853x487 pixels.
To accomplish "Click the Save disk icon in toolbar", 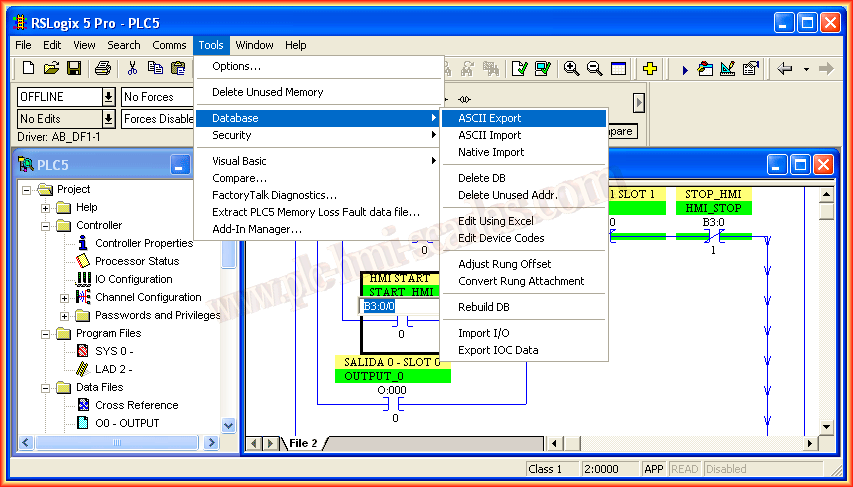I will (74, 68).
